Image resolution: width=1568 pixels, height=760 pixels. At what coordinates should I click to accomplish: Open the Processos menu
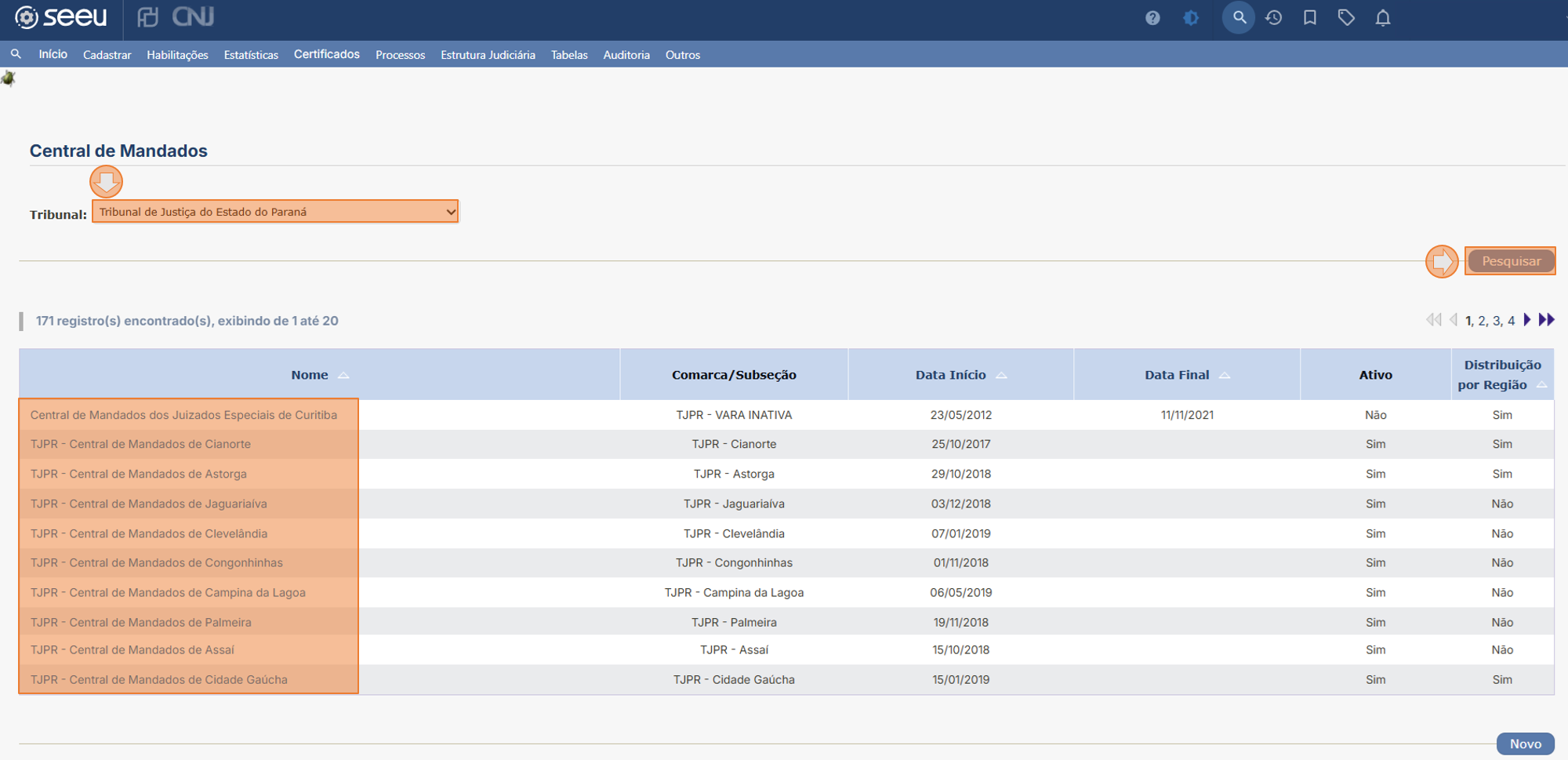(400, 55)
